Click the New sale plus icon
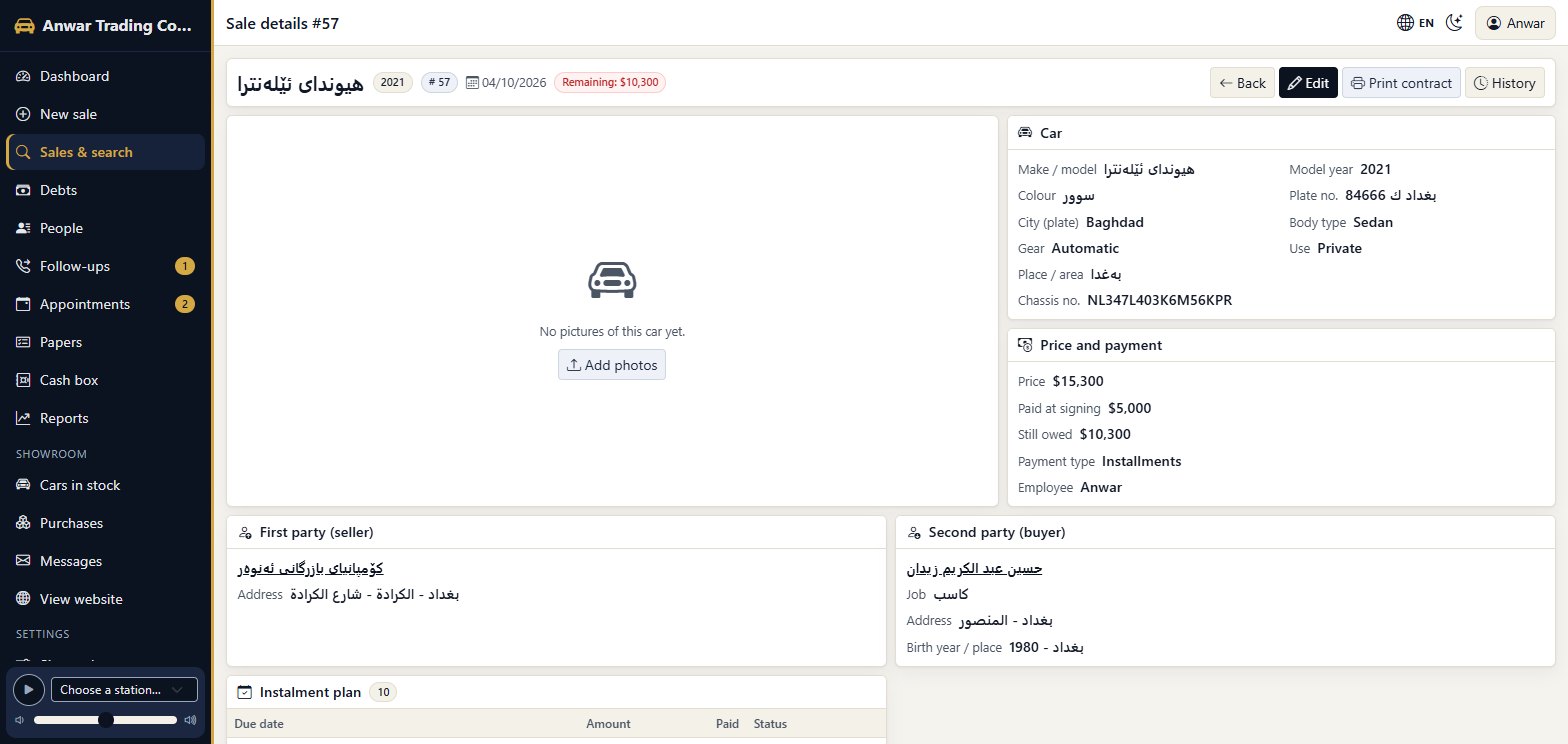This screenshot has width=1568, height=744. click(24, 114)
